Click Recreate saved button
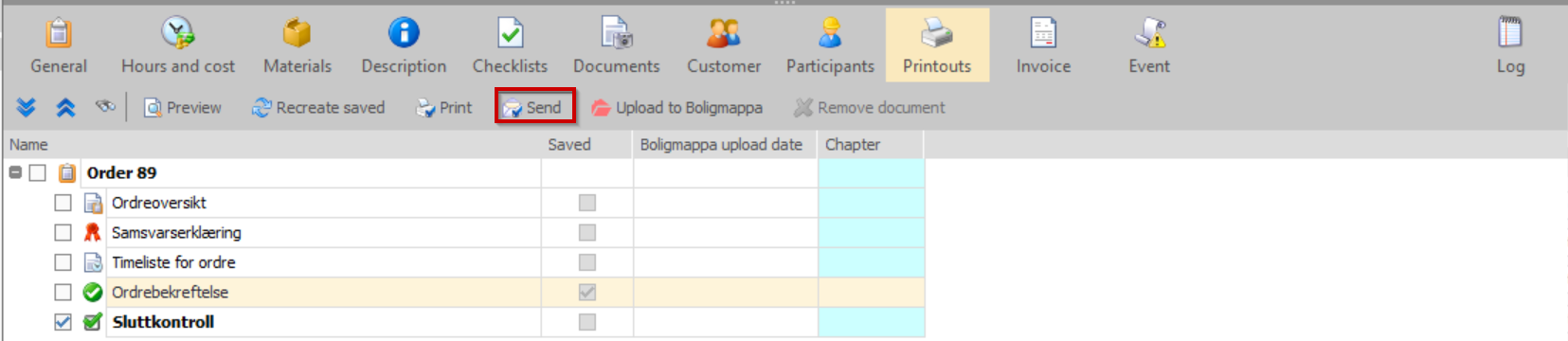1568x341 pixels. (318, 108)
